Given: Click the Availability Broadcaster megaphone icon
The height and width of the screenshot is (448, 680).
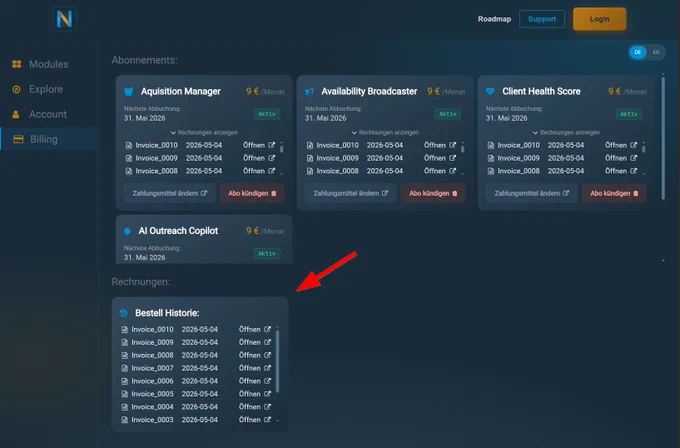Looking at the screenshot, I should tap(309, 92).
